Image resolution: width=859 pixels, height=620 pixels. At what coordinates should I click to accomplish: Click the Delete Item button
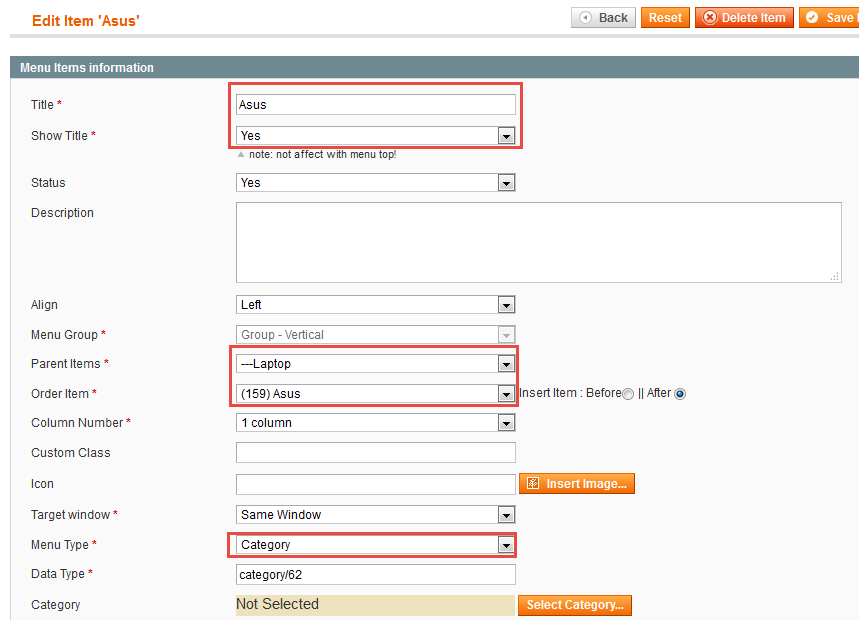[x=744, y=18]
